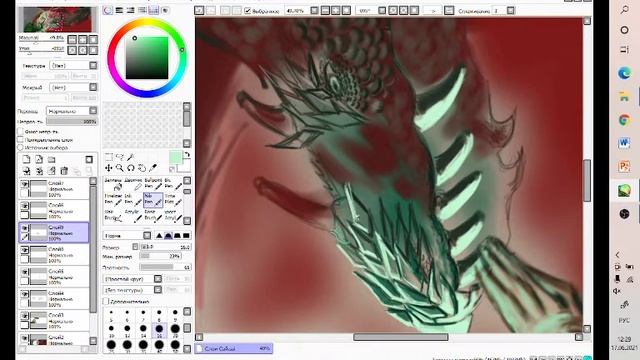Create a new layer folder
Screen dimensions: 640x360
51,160
